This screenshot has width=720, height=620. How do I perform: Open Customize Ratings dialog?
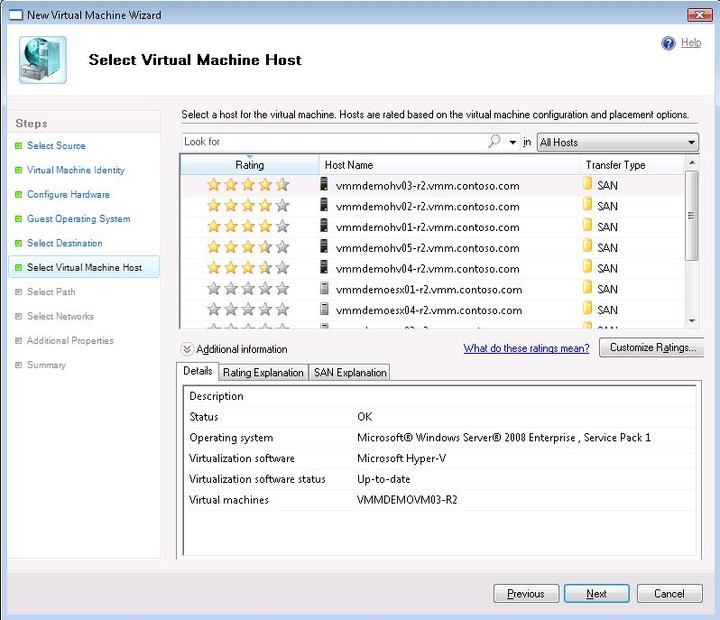click(651, 348)
